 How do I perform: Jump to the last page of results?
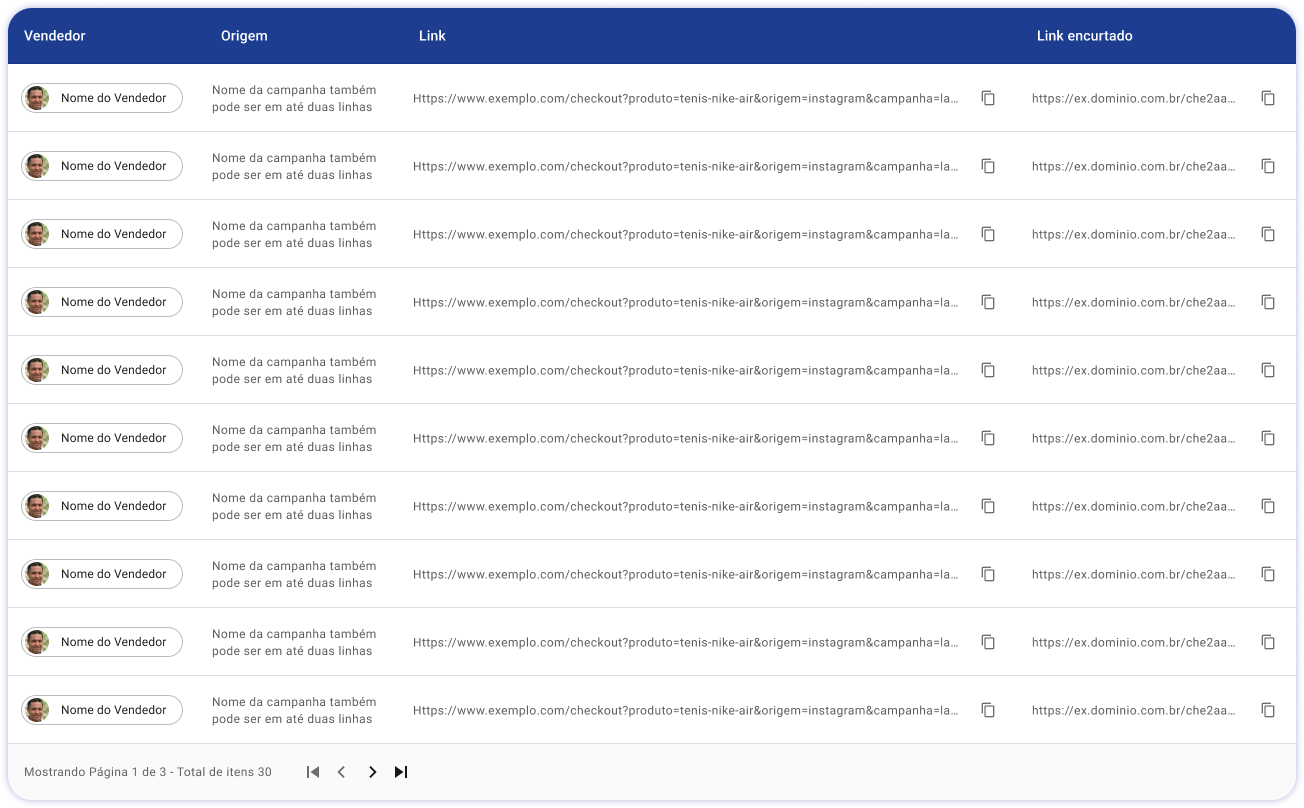pos(401,772)
